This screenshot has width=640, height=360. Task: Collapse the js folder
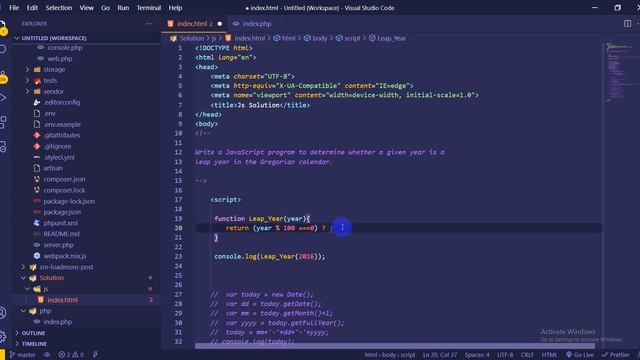46,289
